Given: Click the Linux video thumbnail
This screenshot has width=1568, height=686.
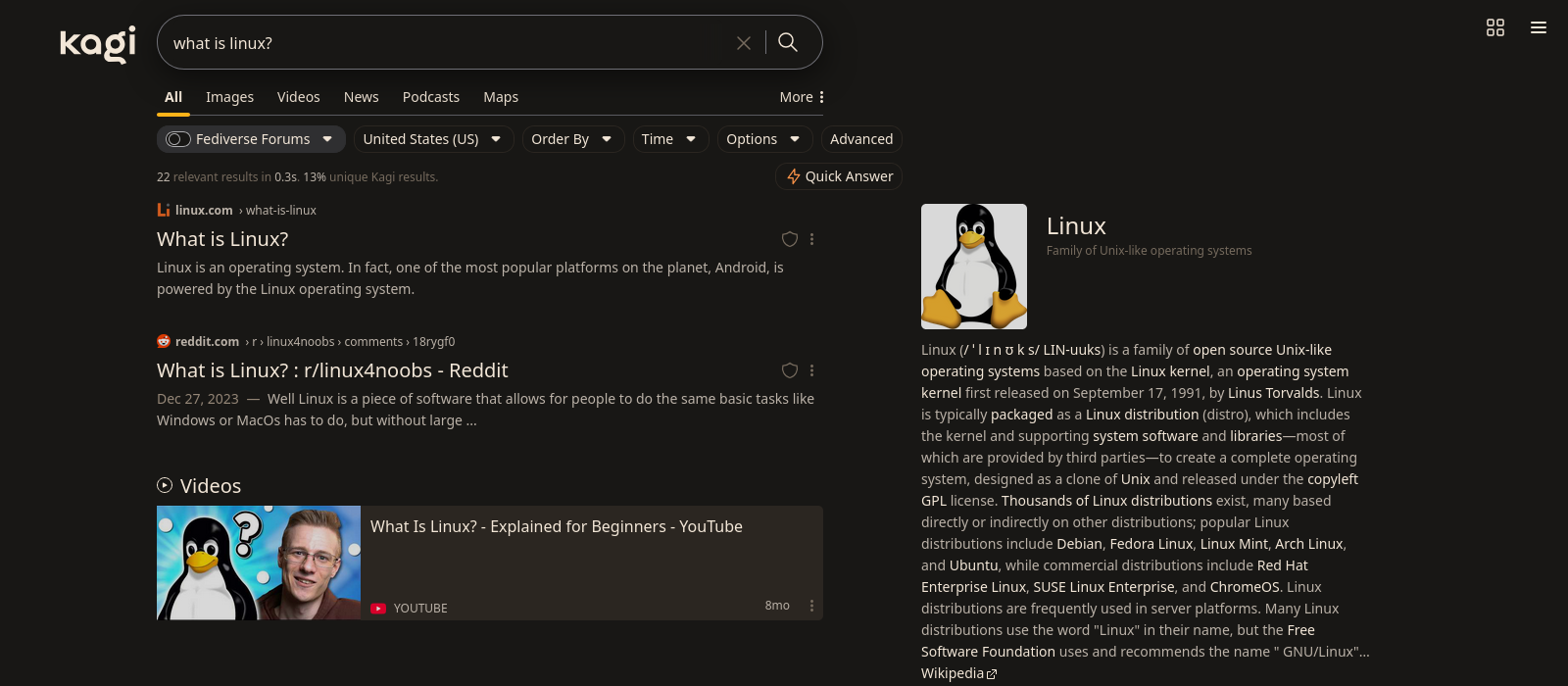Looking at the screenshot, I should 259,563.
